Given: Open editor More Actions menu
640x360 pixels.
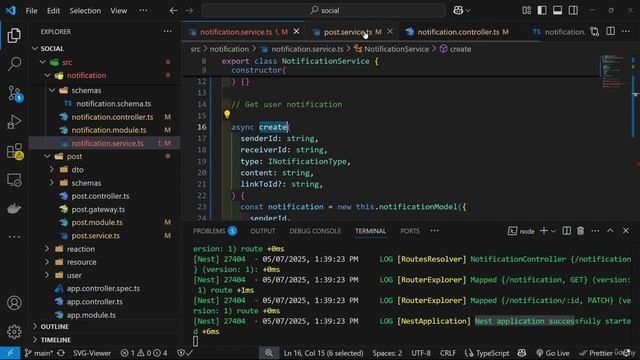Looking at the screenshot, I should pos(626,31).
